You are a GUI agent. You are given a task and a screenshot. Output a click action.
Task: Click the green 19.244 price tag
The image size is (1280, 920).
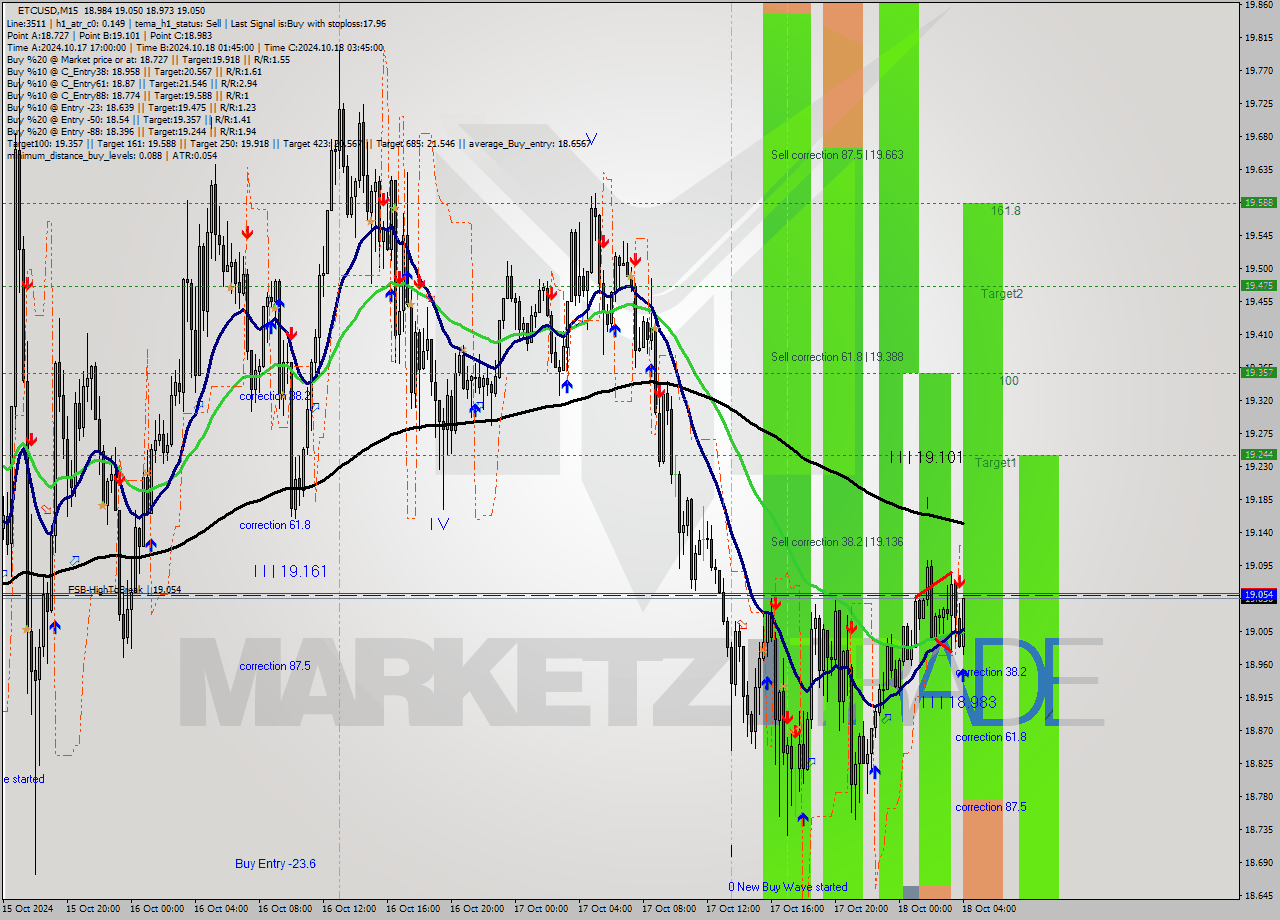pyautogui.click(x=1259, y=454)
